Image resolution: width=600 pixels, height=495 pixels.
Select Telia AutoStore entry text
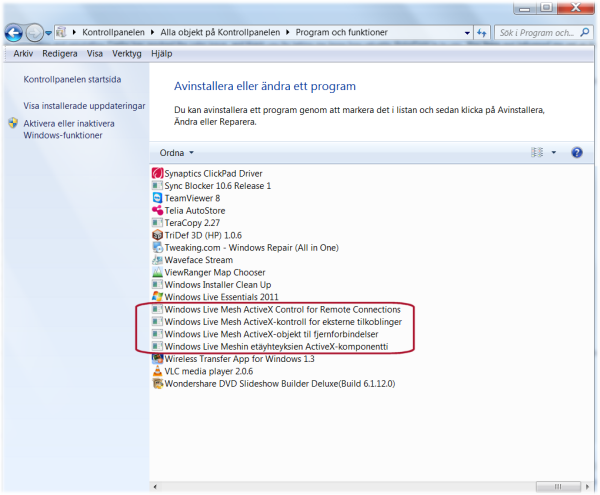pos(195,210)
